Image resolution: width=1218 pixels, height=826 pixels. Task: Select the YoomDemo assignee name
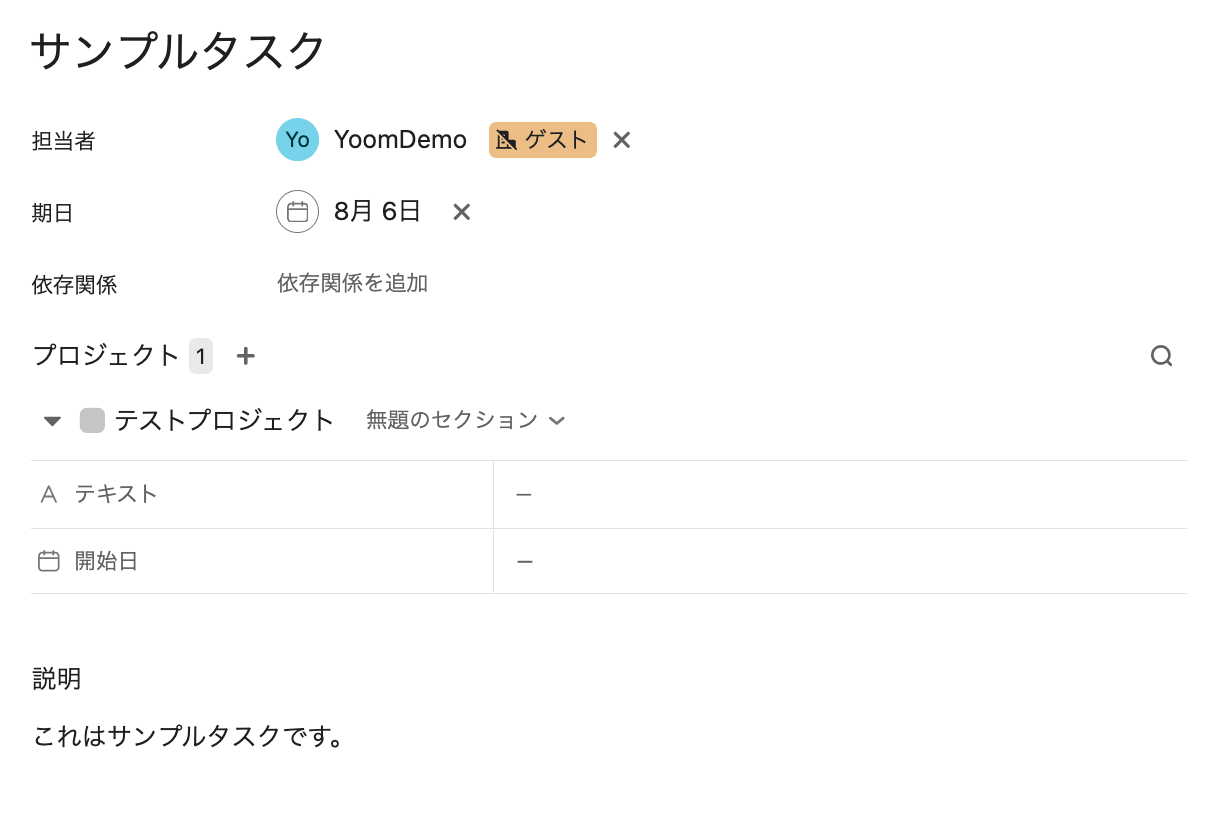(401, 140)
